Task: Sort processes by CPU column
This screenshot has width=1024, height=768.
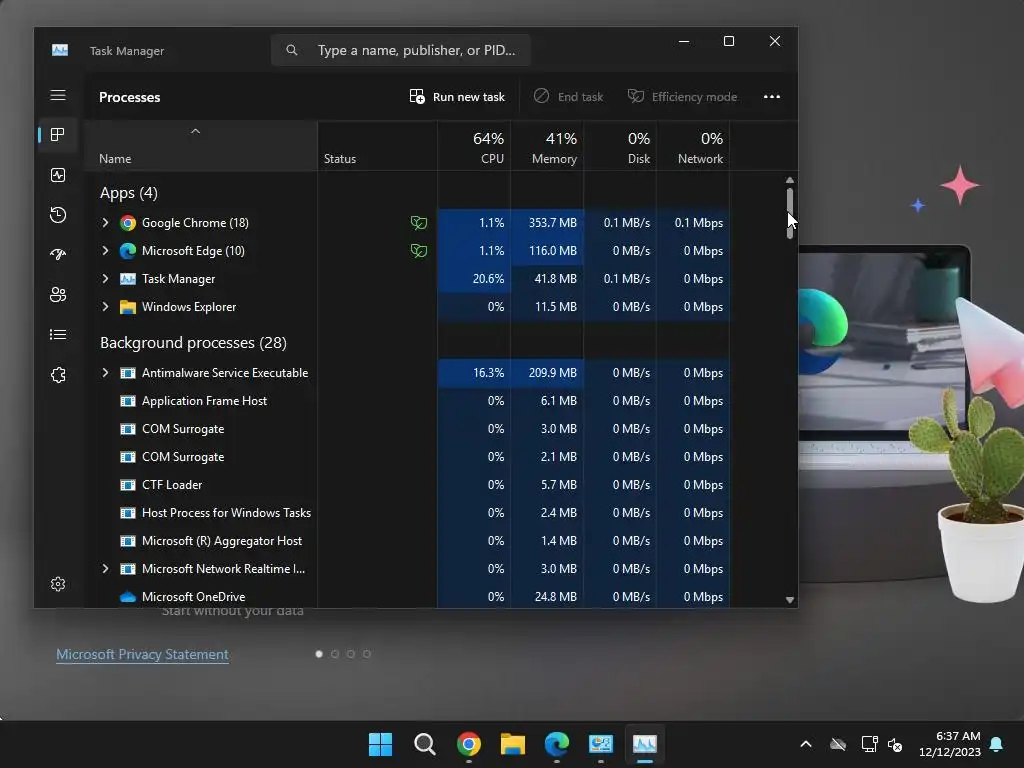Action: 474,147
